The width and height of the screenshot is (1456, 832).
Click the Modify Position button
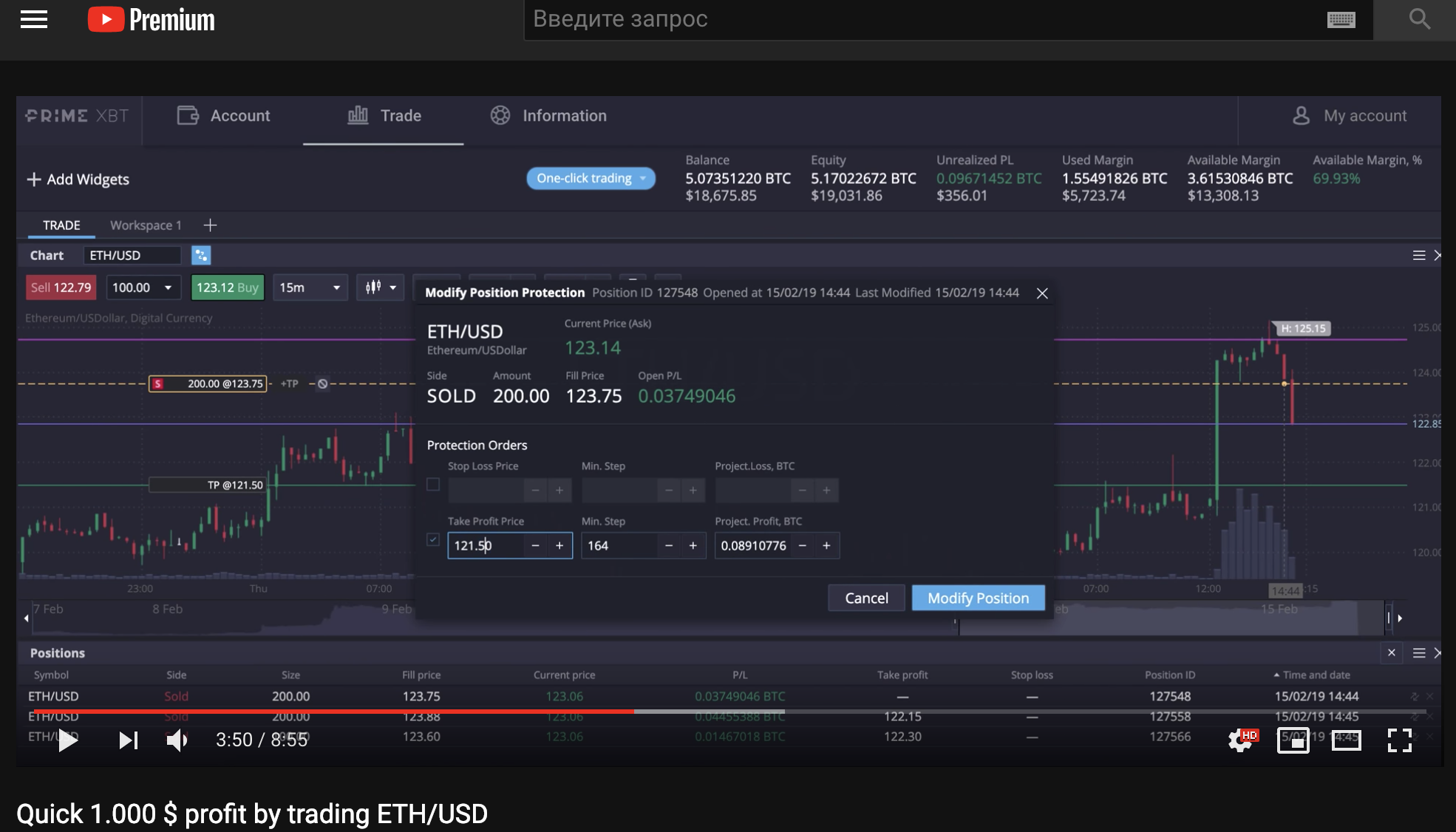(978, 598)
